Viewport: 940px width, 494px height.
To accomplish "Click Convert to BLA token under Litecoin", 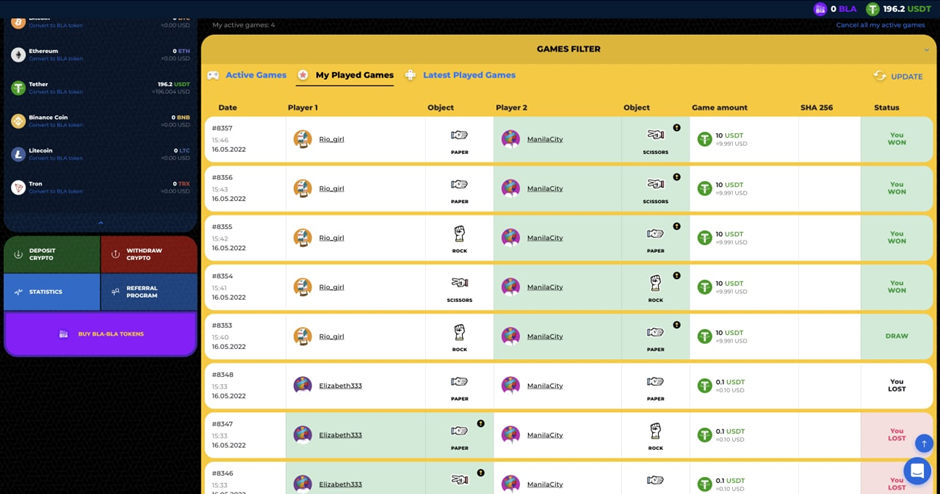I will pyautogui.click(x=56, y=158).
